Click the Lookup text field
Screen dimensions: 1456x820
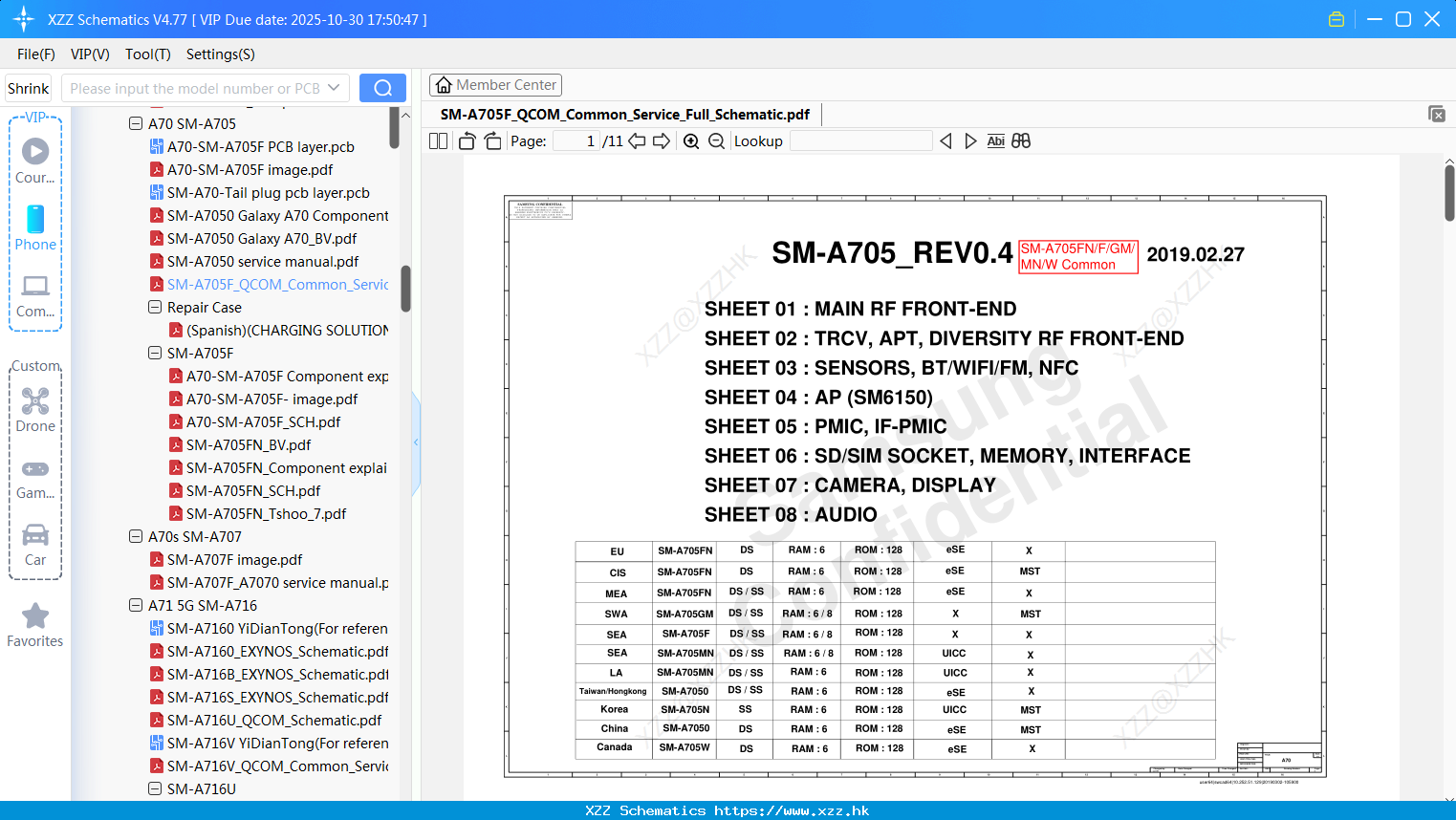861,141
